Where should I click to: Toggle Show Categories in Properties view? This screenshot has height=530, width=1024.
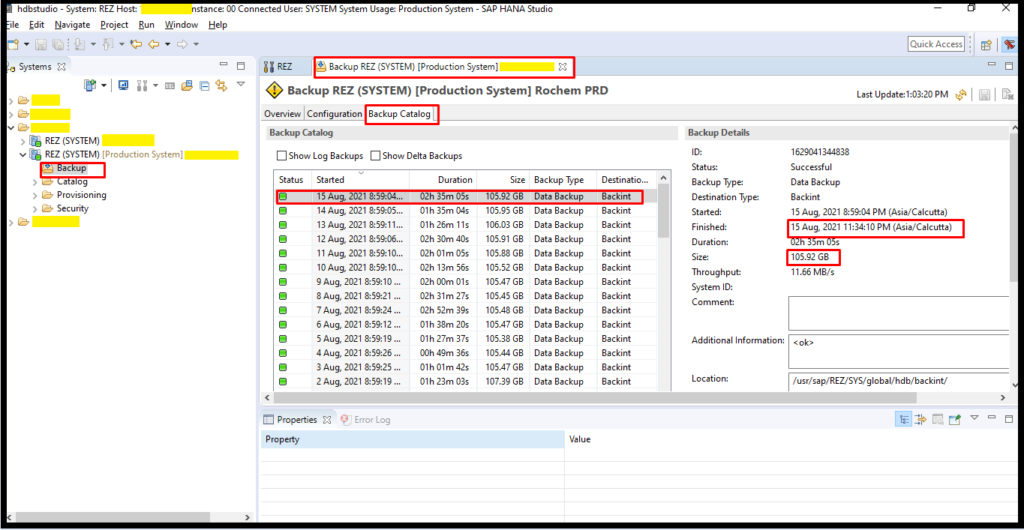[904, 419]
